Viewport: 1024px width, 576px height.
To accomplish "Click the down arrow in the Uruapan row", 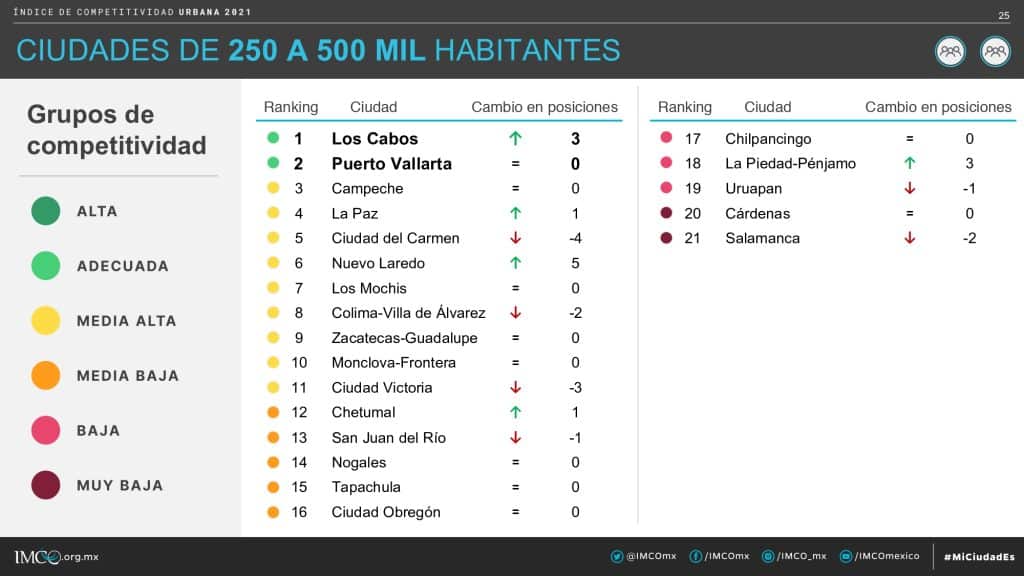I will coord(910,188).
